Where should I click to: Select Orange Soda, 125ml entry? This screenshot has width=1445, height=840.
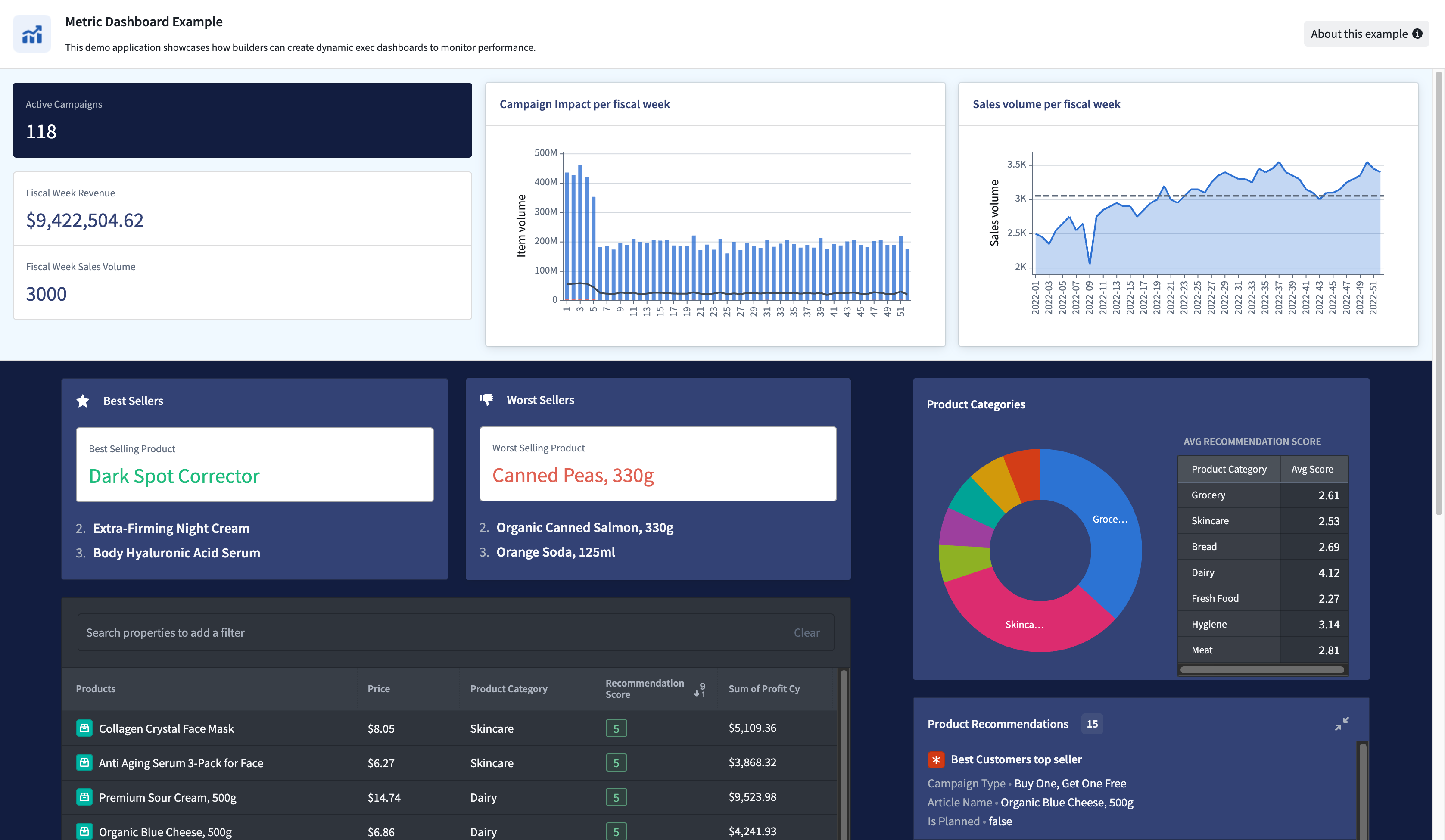556,551
